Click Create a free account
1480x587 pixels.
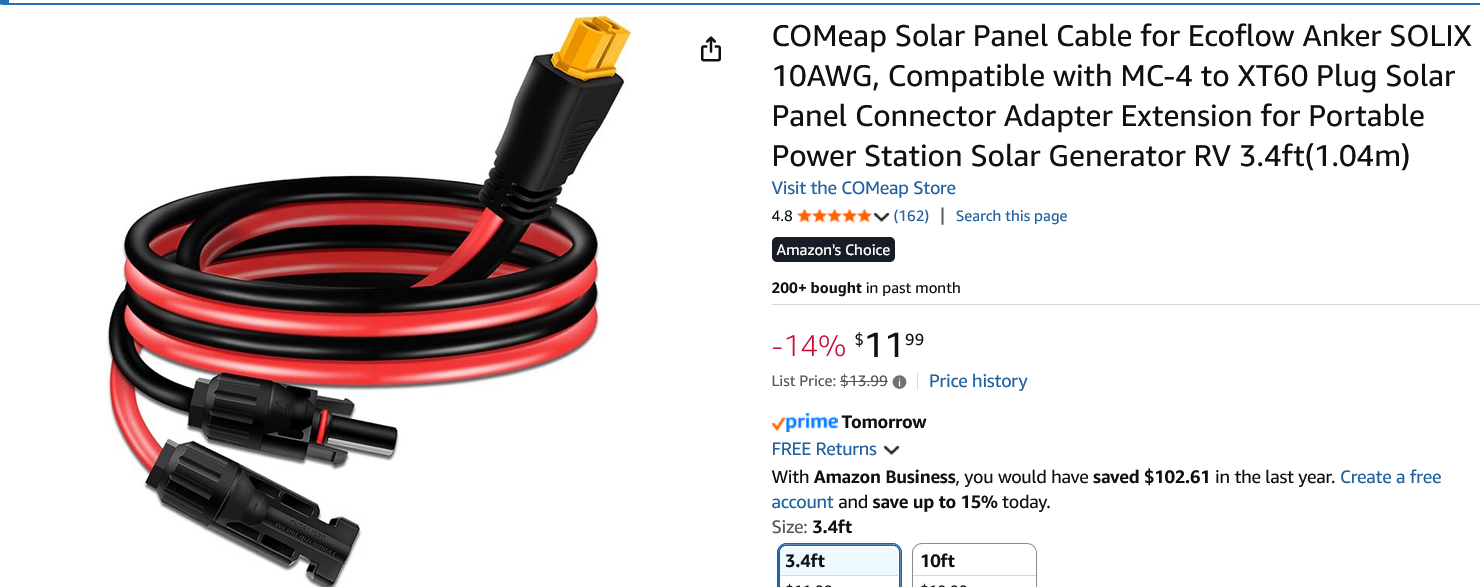pyautogui.click(x=1391, y=477)
